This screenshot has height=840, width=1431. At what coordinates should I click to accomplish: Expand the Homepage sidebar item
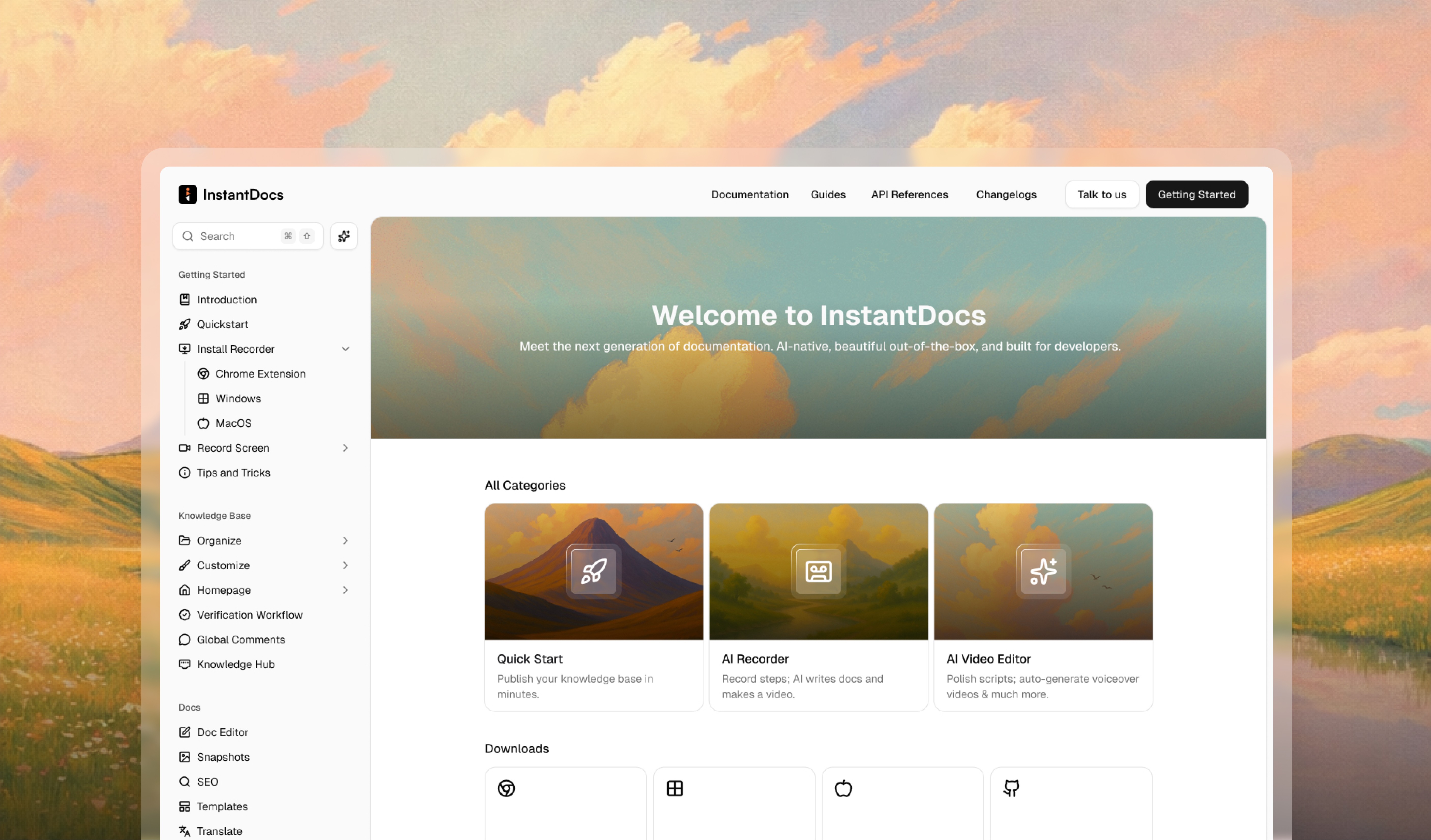pyautogui.click(x=345, y=590)
